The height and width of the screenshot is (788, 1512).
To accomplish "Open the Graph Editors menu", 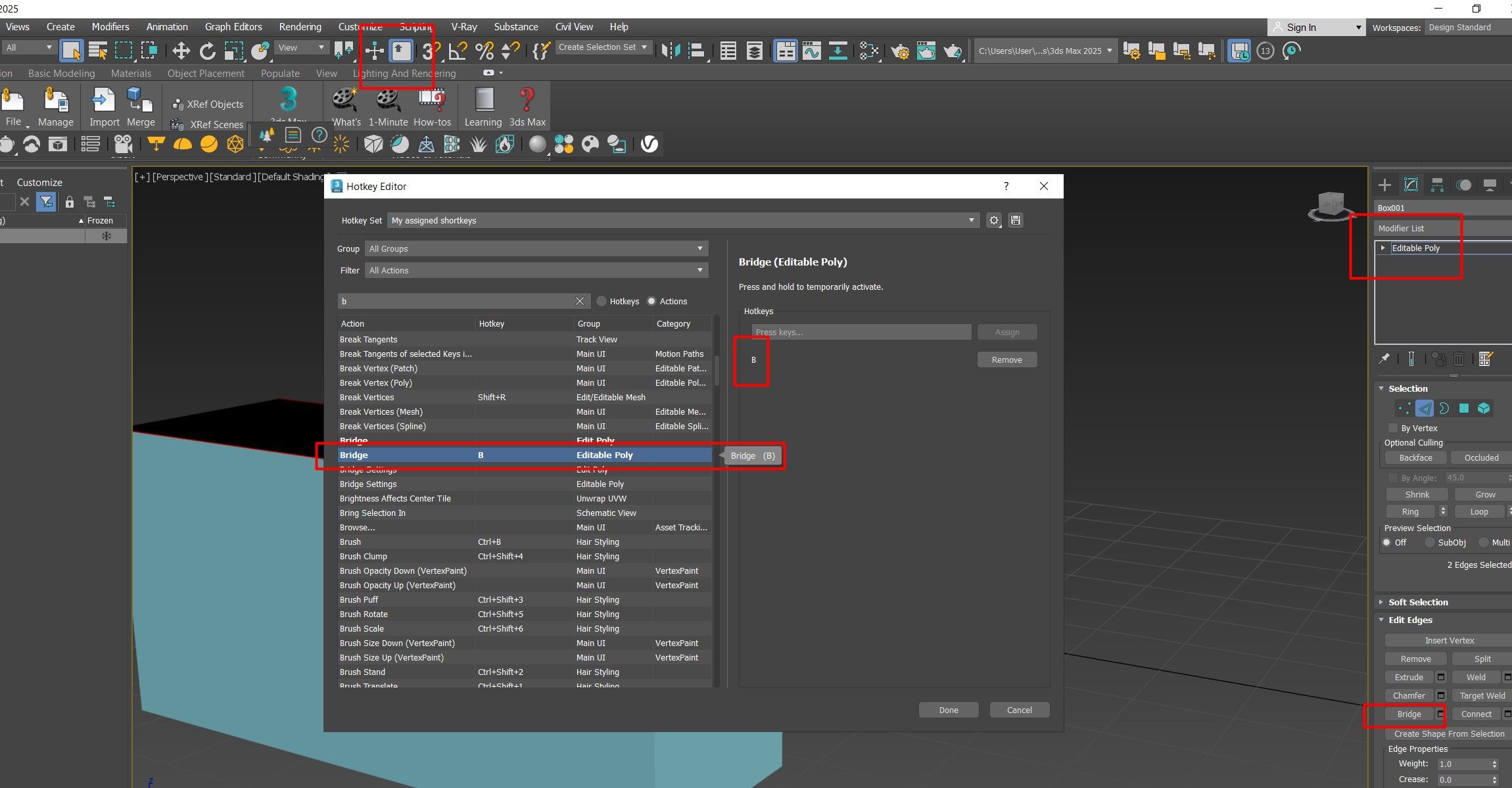I will coord(233,27).
